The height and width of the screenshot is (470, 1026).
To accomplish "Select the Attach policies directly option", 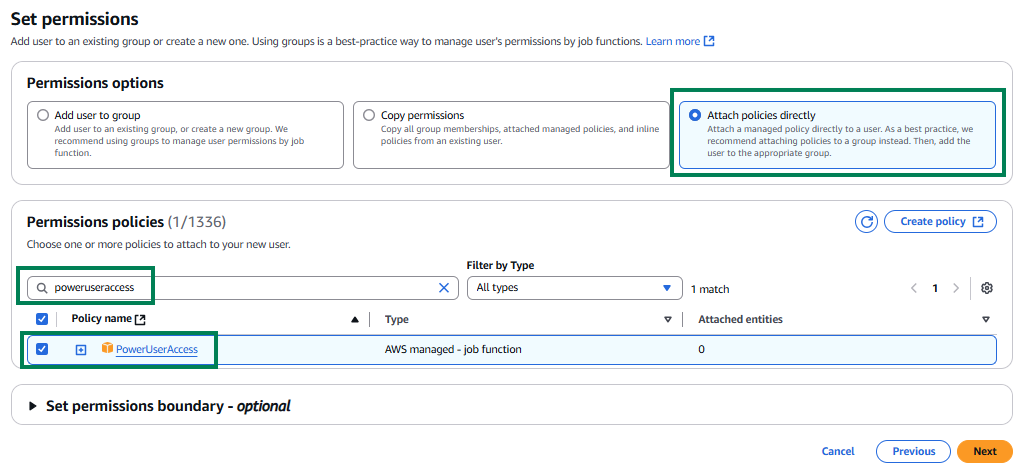I will coord(695,115).
